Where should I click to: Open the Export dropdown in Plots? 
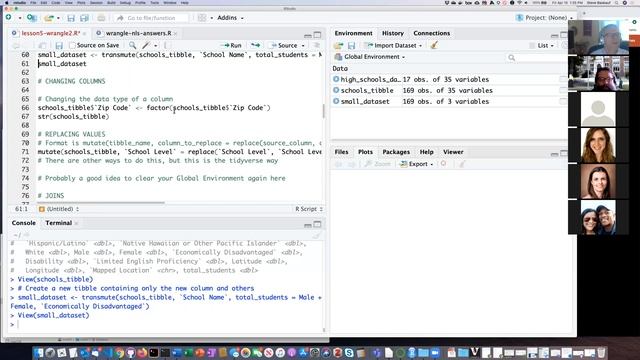(417, 164)
